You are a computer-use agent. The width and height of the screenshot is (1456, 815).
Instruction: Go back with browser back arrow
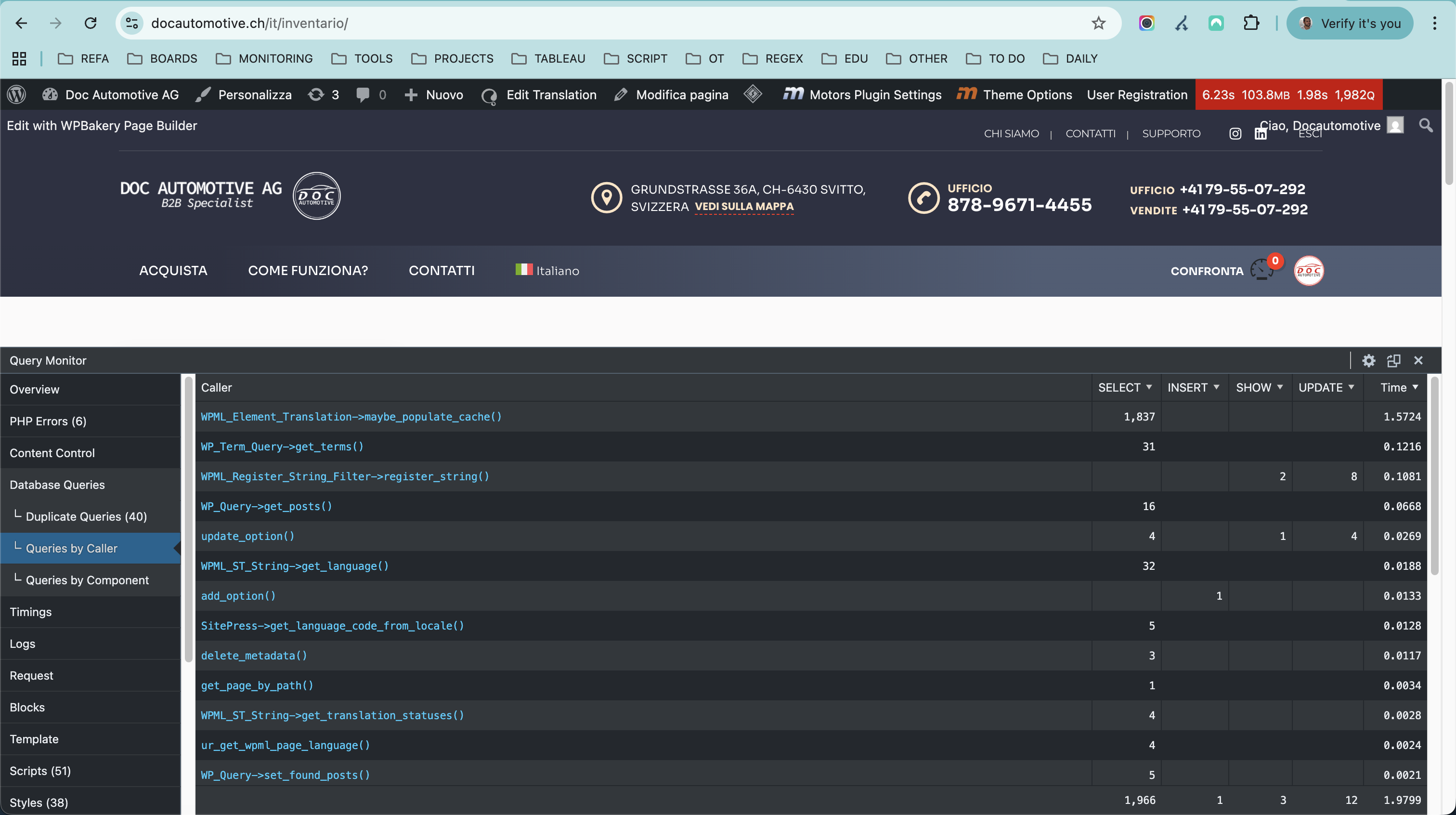tap(21, 23)
